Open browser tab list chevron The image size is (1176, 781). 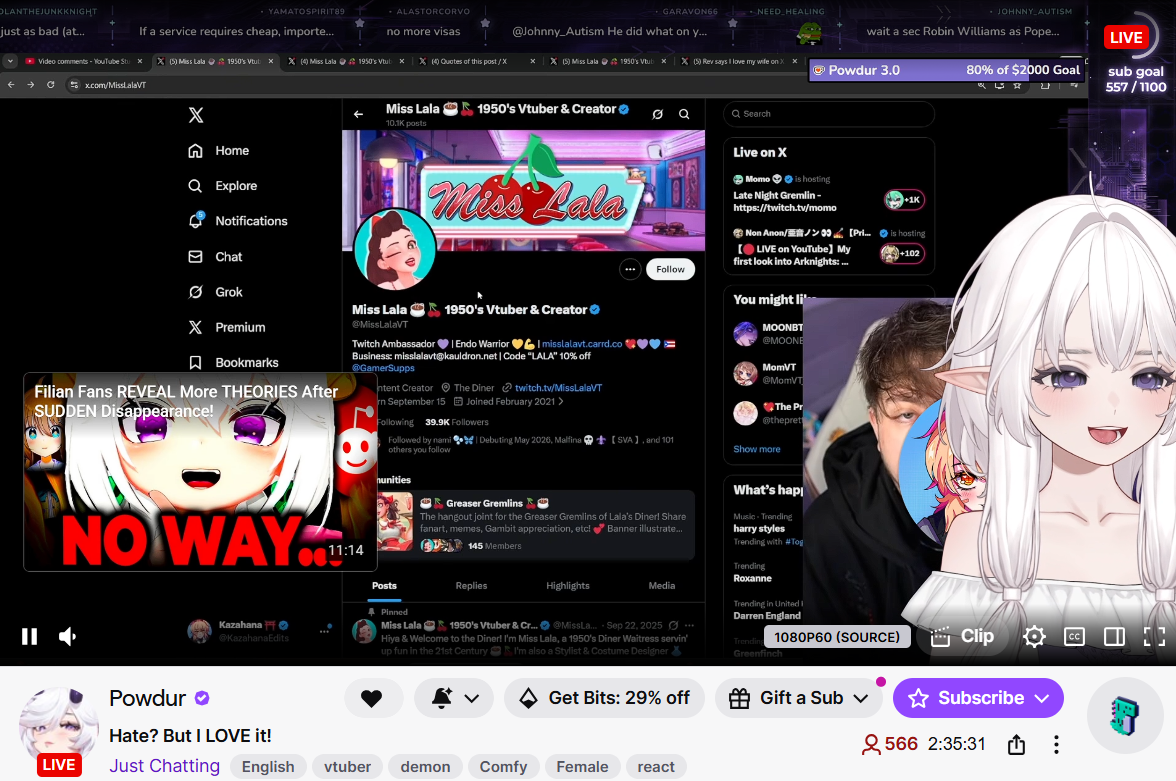(x=10, y=62)
